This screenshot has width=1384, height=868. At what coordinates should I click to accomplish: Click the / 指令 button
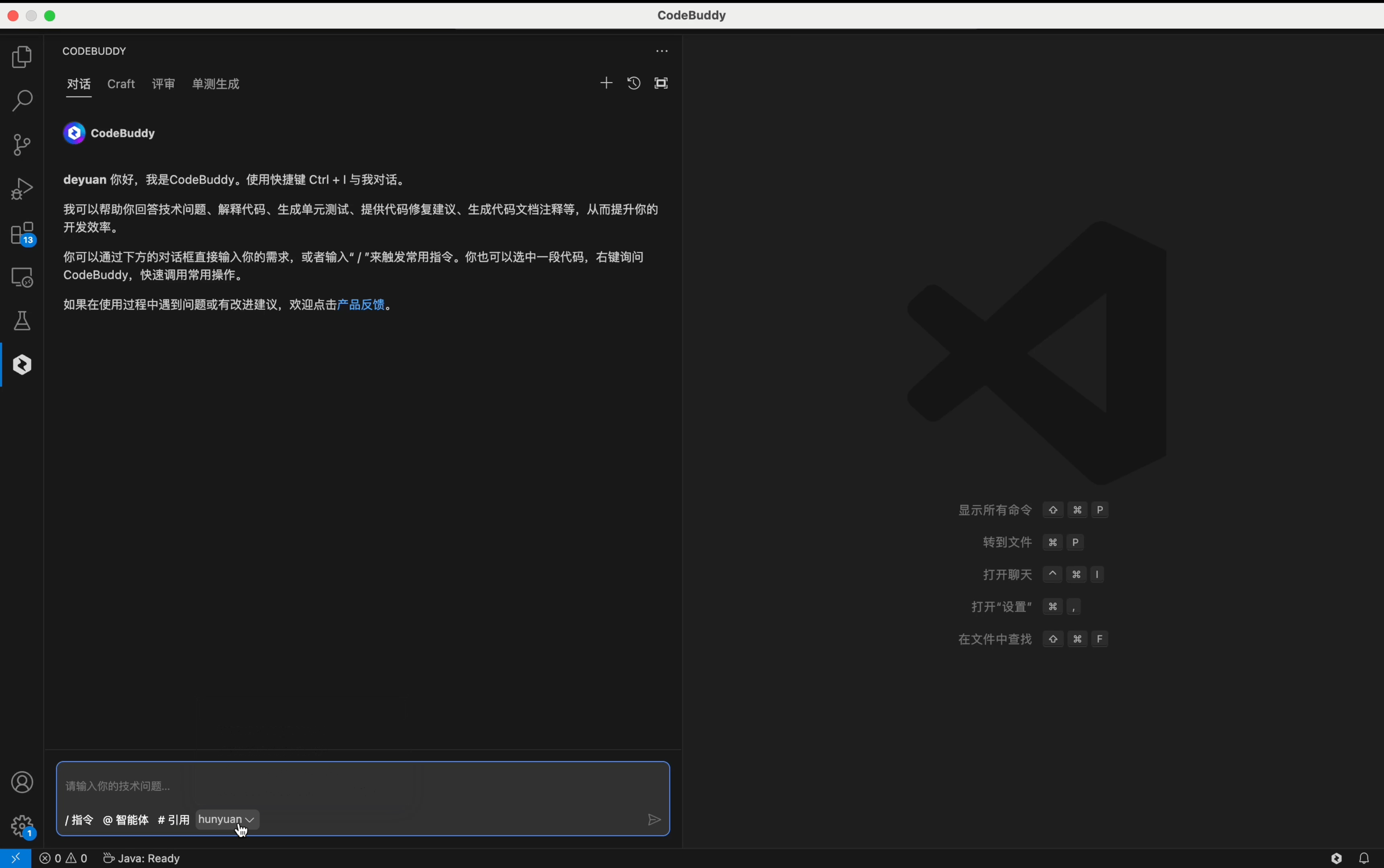click(79, 820)
